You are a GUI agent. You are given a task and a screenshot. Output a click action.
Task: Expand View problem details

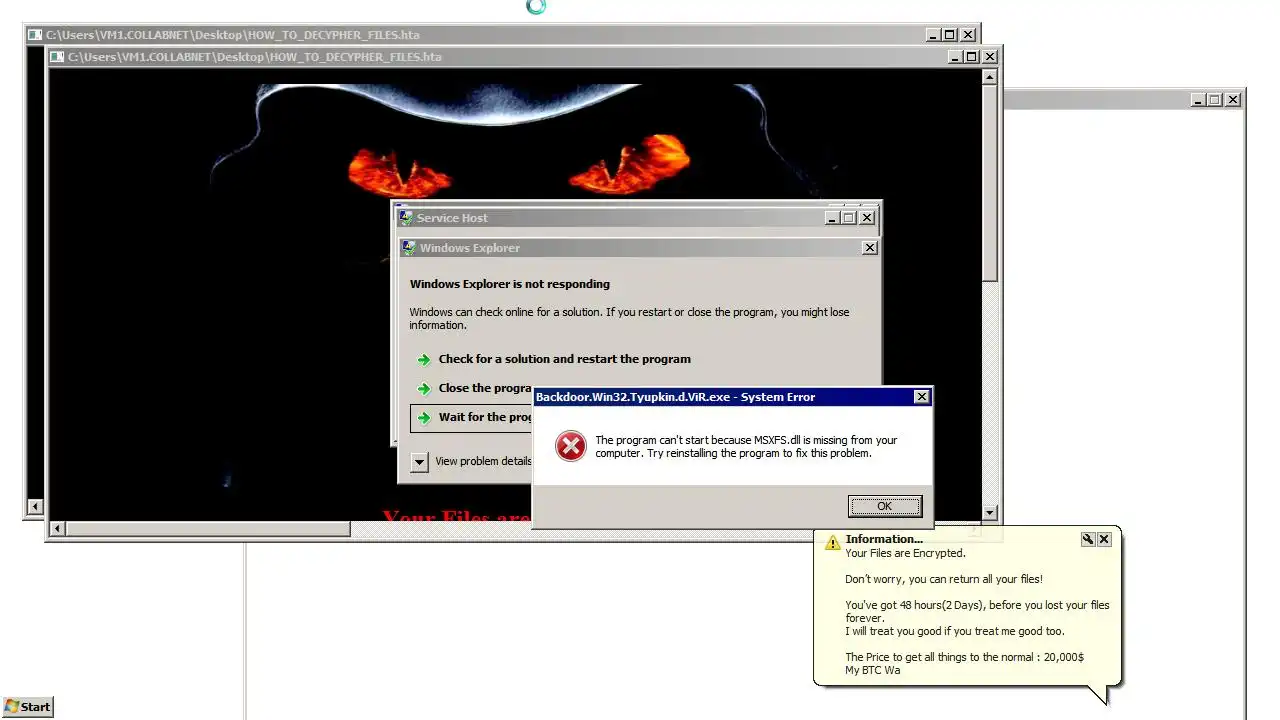click(420, 462)
